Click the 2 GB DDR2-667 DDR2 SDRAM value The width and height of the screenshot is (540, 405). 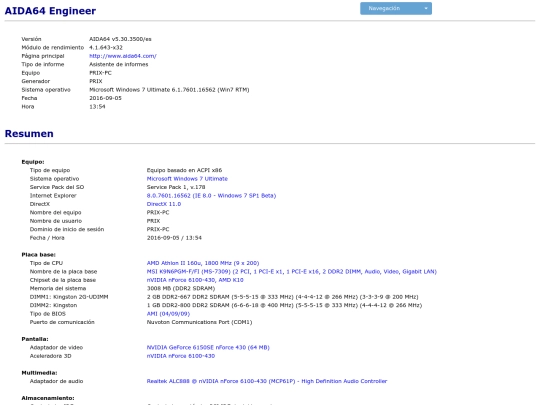pyautogui.click(x=282, y=297)
